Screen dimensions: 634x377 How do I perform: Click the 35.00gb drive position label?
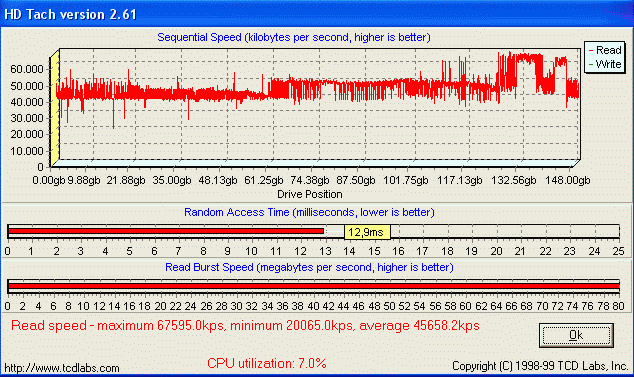tap(172, 180)
